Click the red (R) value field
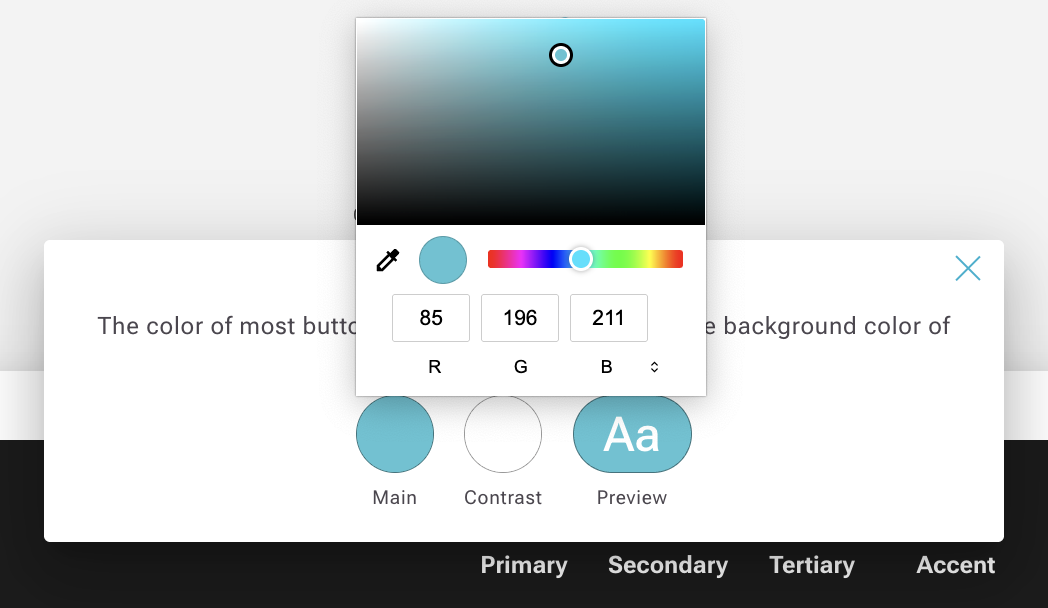Screen dimensions: 1048x608 pos(431,318)
